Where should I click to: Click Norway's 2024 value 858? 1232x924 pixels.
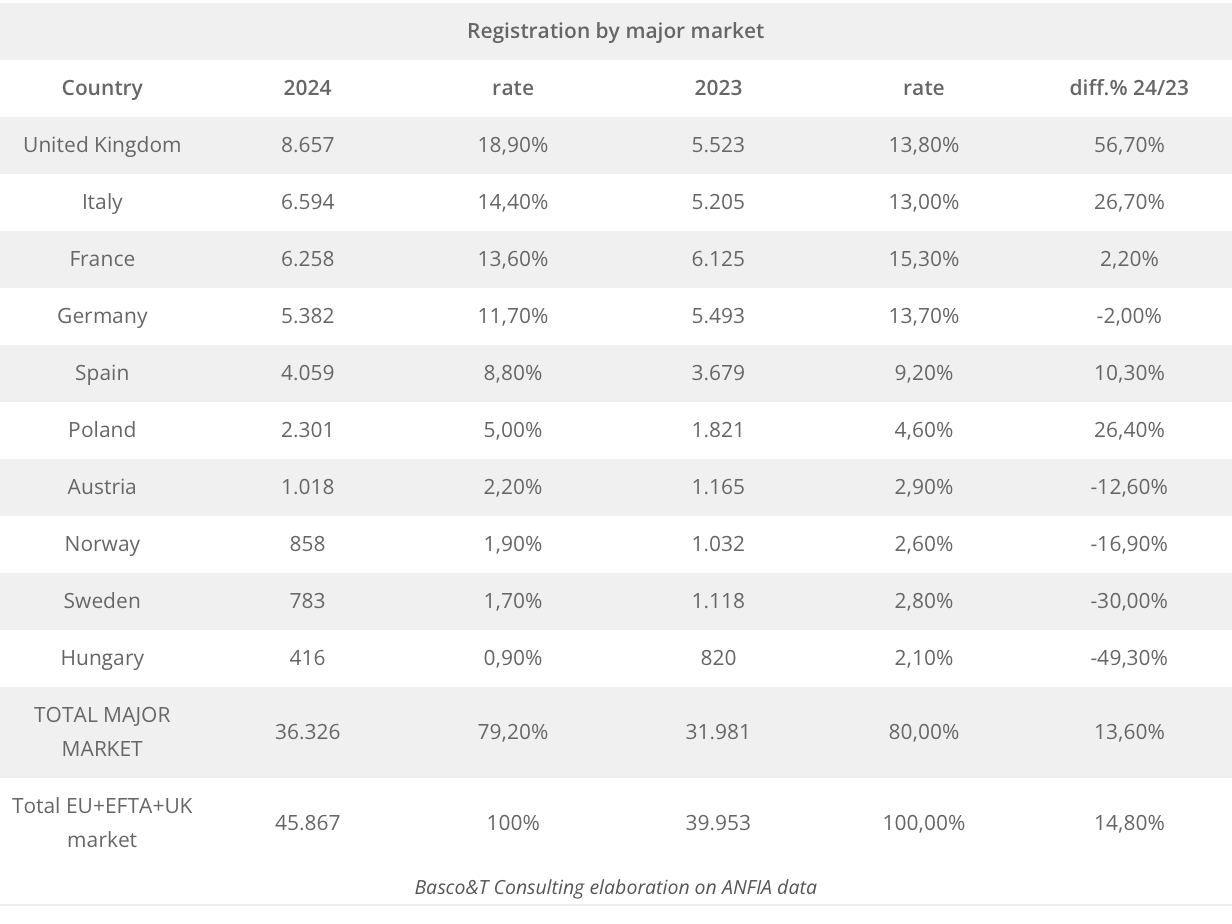307,543
